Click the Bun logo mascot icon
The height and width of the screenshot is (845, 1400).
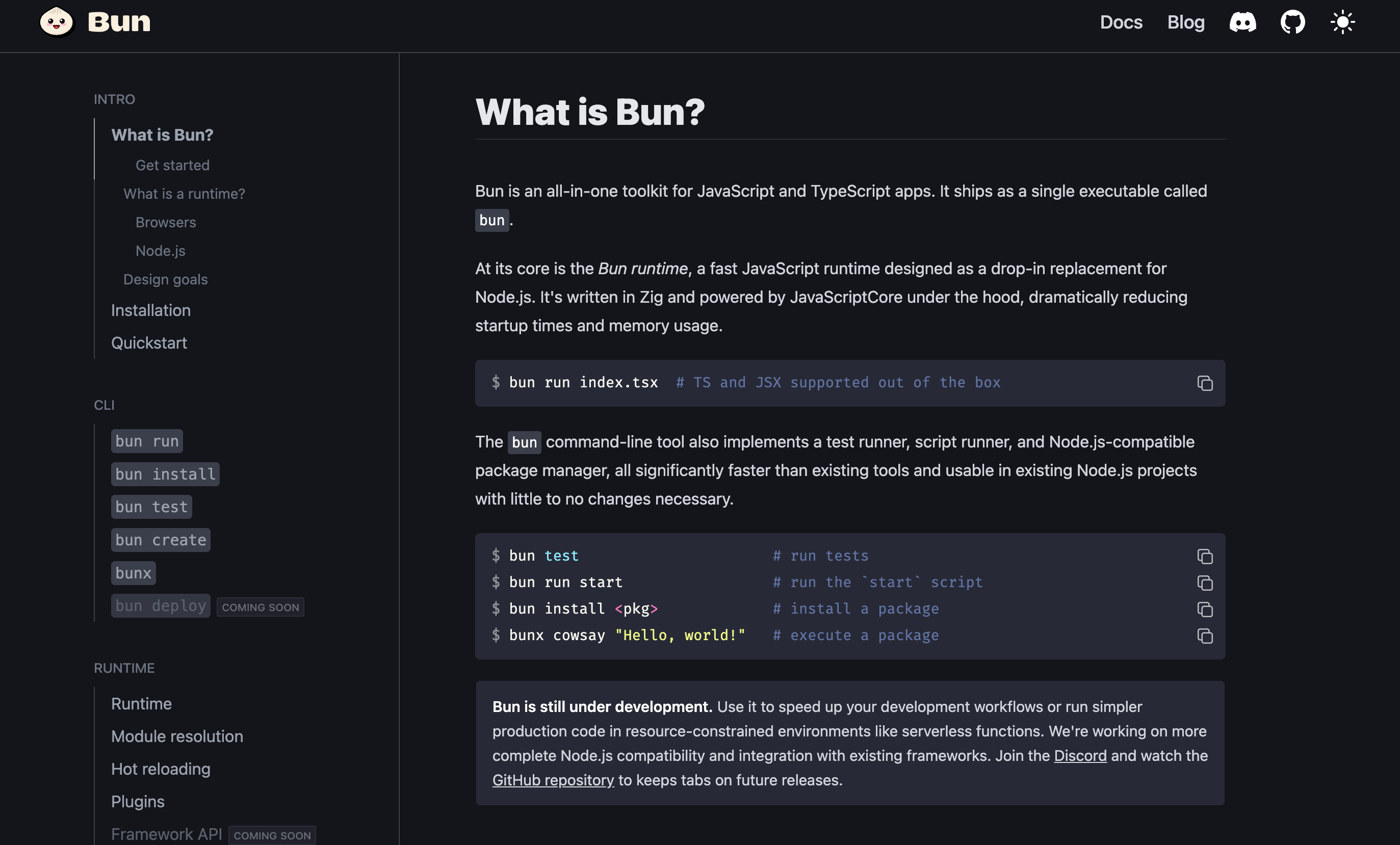[57, 22]
